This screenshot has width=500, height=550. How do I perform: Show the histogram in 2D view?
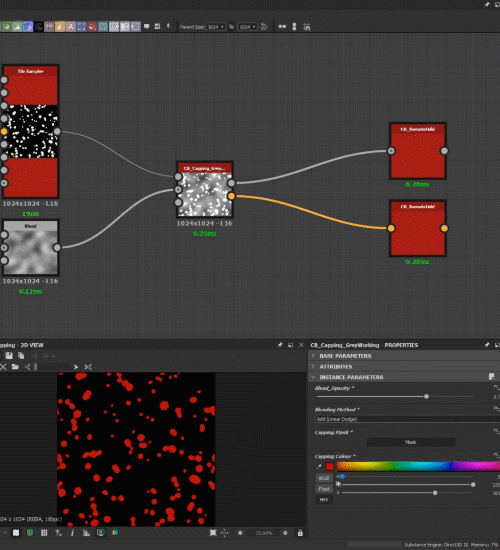pyautogui.click(x=86, y=533)
